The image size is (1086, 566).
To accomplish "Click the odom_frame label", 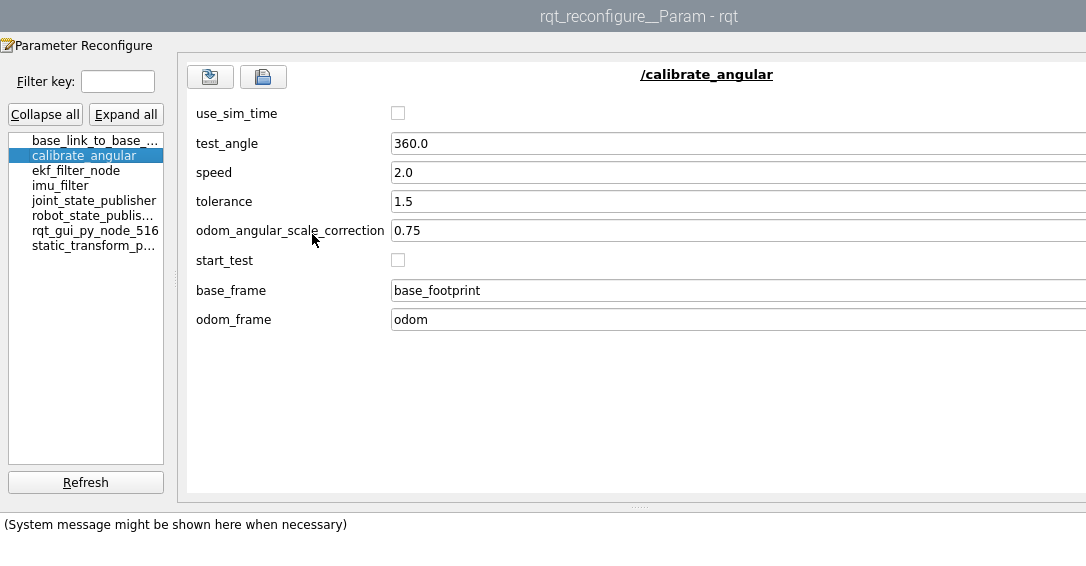I will tap(233, 319).
